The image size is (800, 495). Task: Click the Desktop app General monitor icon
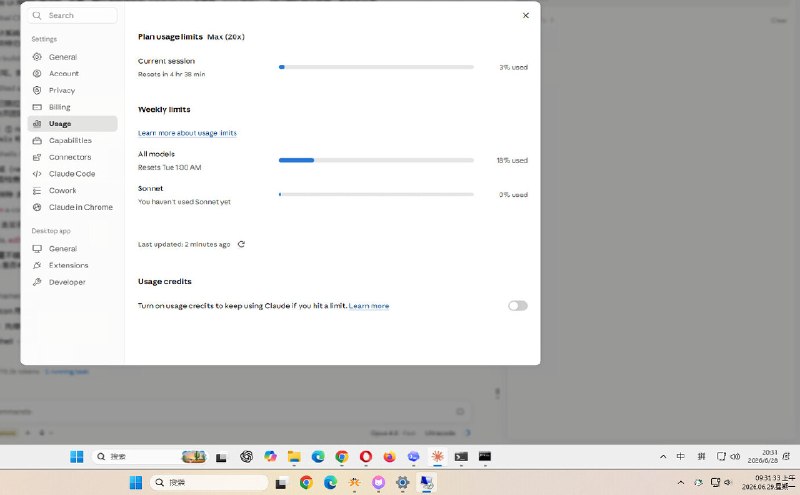pyautogui.click(x=37, y=249)
